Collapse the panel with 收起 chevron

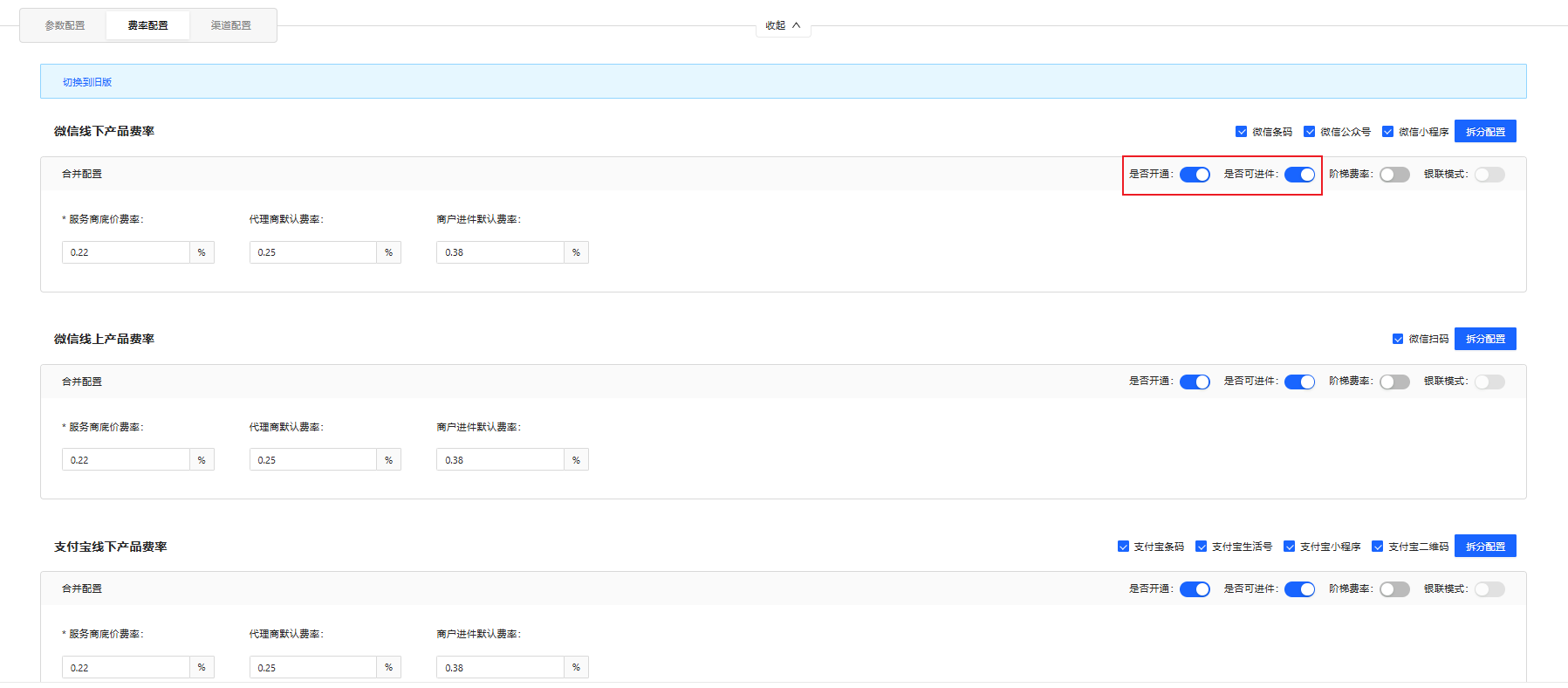click(x=783, y=25)
